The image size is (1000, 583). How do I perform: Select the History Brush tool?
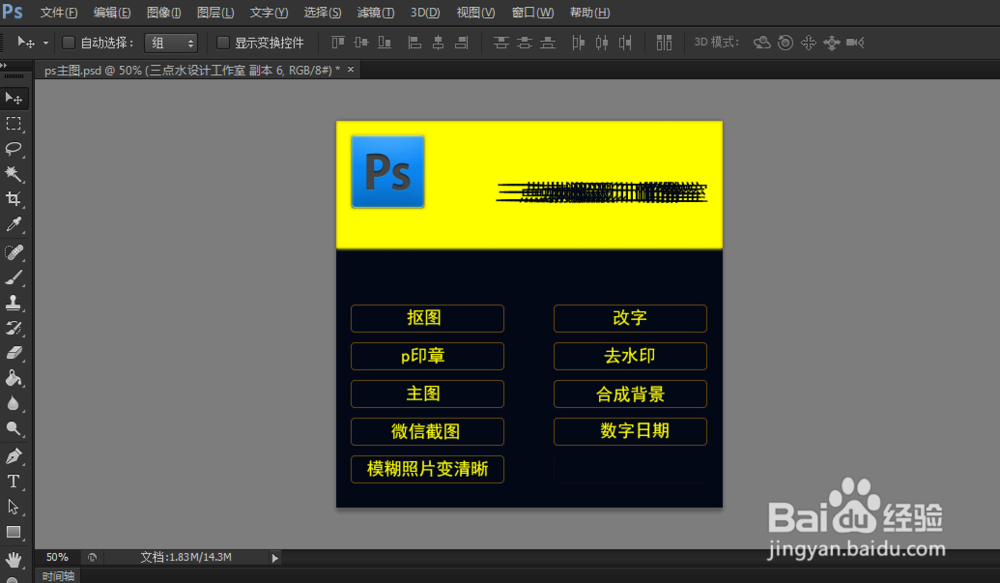[13, 328]
